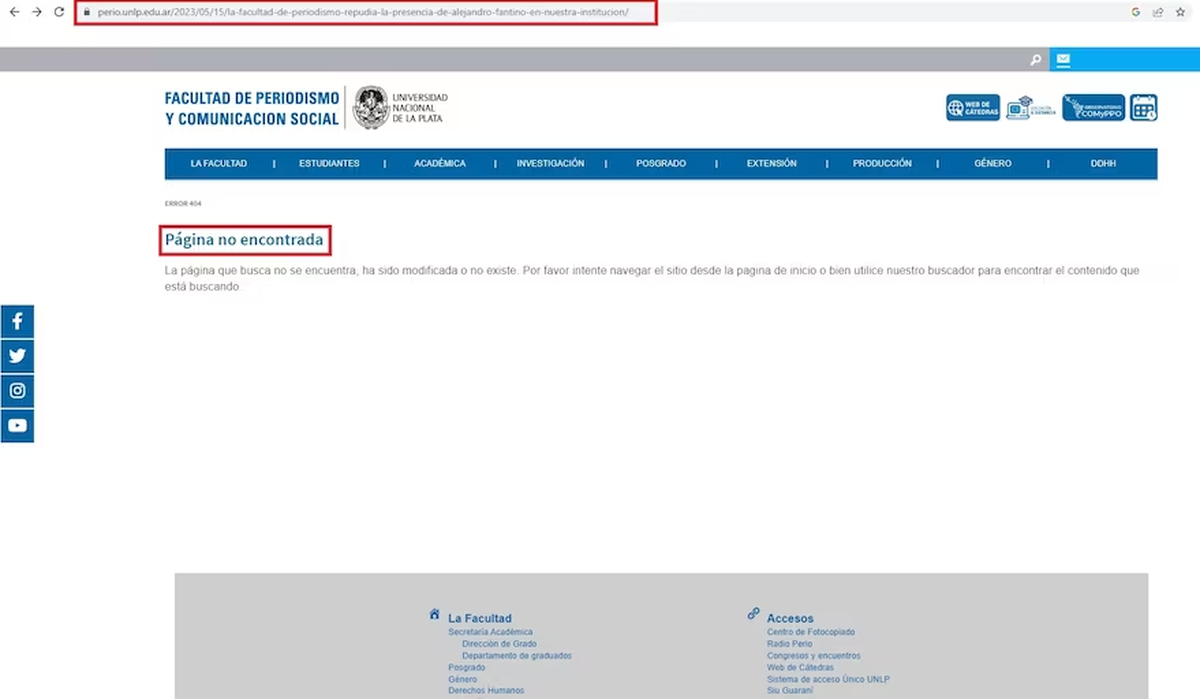Open the Web de Cátedras badge icon
This screenshot has width=1200, height=699.
point(972,108)
